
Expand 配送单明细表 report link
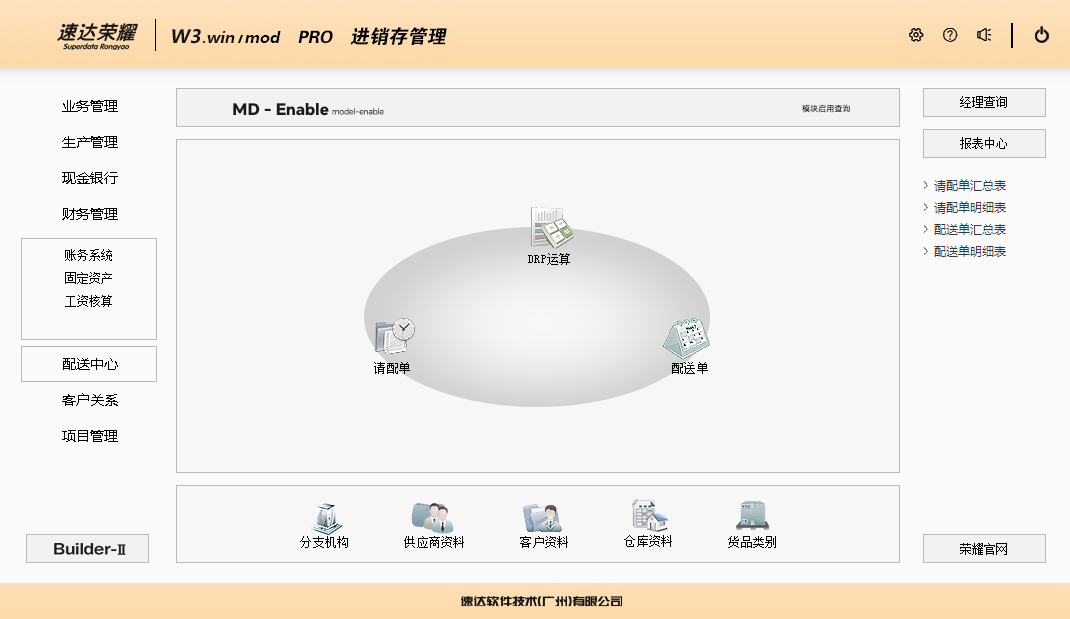(969, 252)
